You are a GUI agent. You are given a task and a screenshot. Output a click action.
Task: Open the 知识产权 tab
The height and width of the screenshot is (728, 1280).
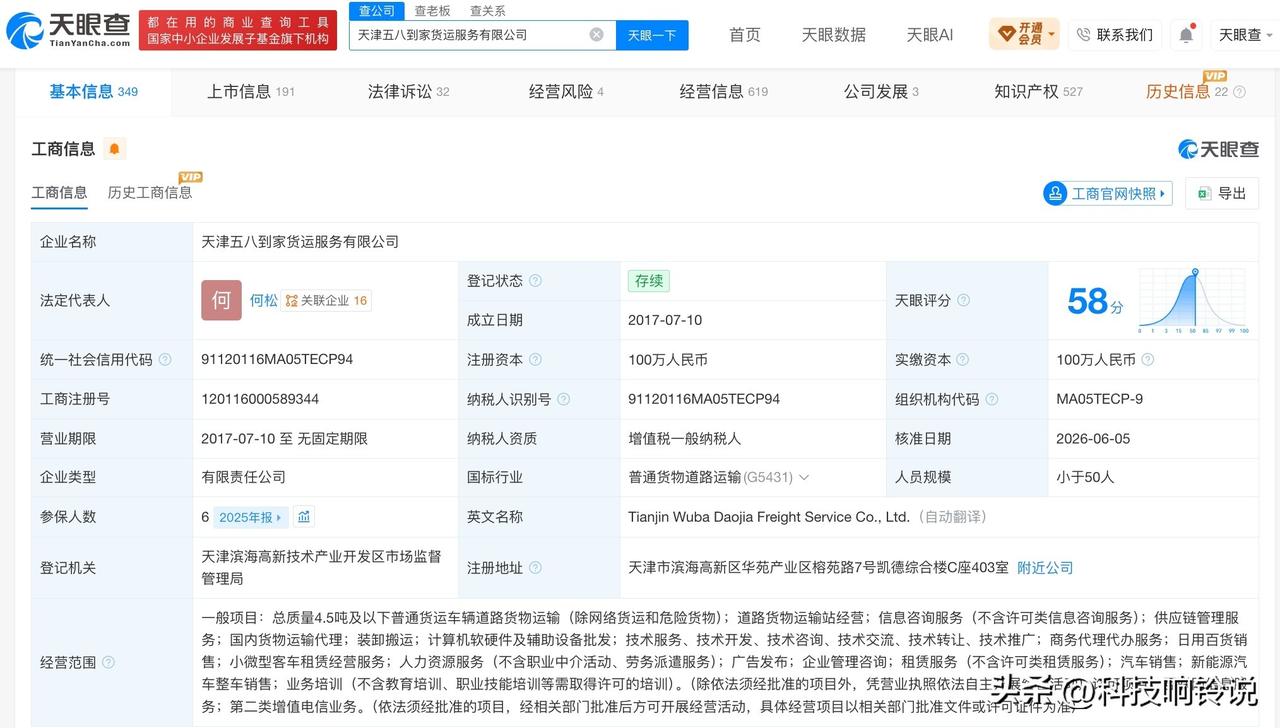coord(1038,92)
